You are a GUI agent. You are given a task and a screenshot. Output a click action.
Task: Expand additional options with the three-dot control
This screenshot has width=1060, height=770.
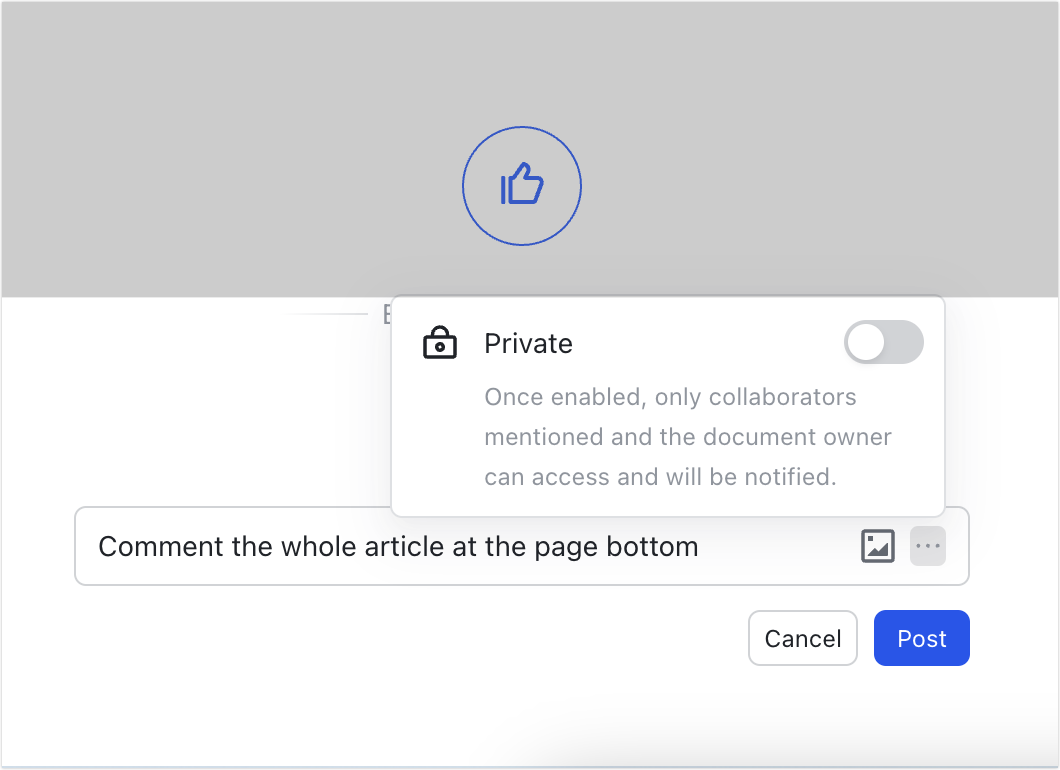point(927,546)
